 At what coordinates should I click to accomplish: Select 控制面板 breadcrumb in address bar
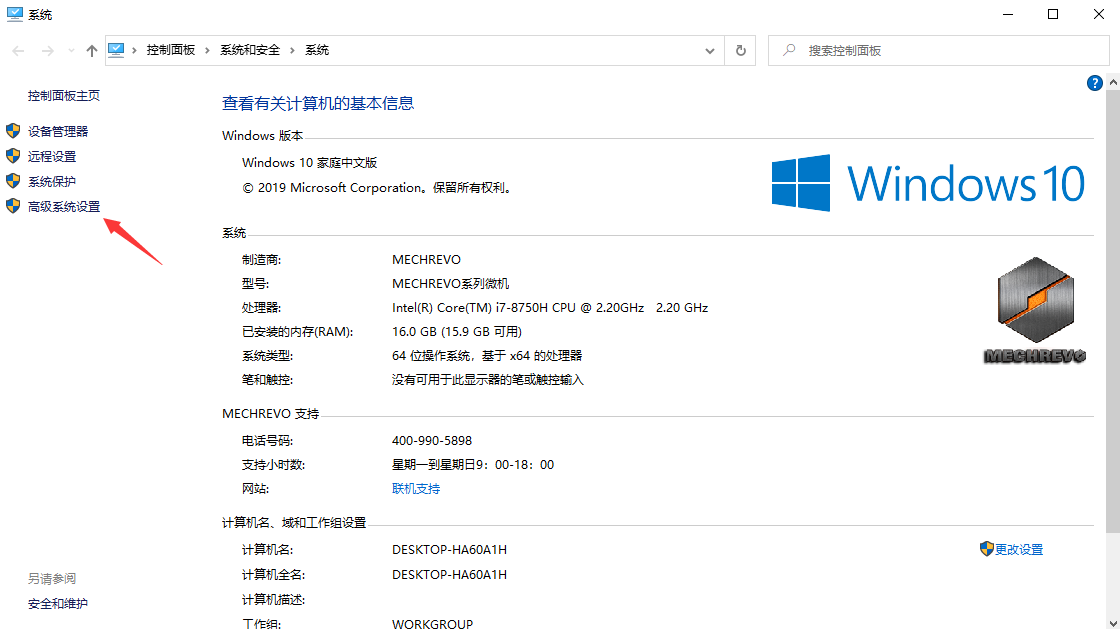coord(171,50)
